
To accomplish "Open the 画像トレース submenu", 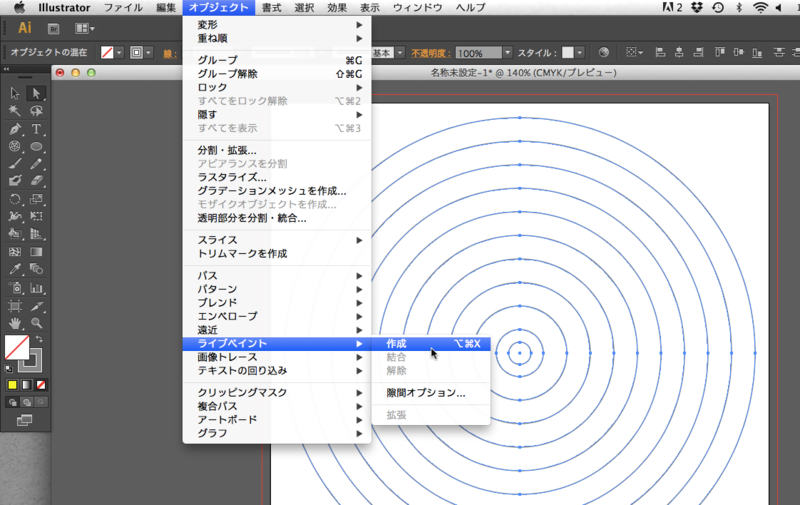I will (x=277, y=357).
